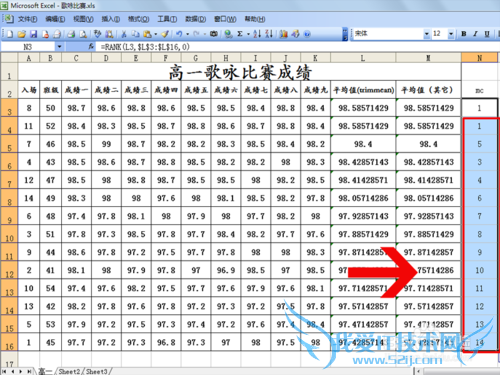The image size is (500, 375).
Task: Switch to the Sheet2 tab
Action: point(70,371)
